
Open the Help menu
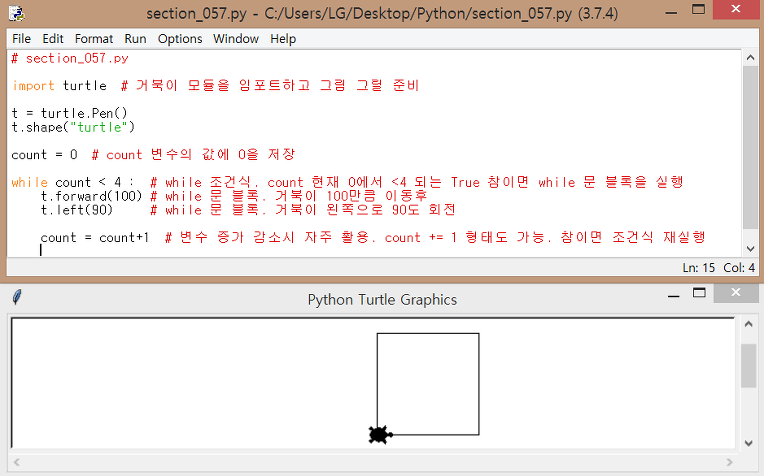click(x=283, y=38)
